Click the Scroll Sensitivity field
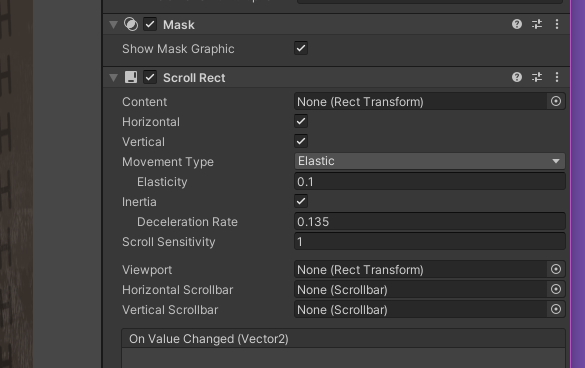 pyautogui.click(x=429, y=241)
